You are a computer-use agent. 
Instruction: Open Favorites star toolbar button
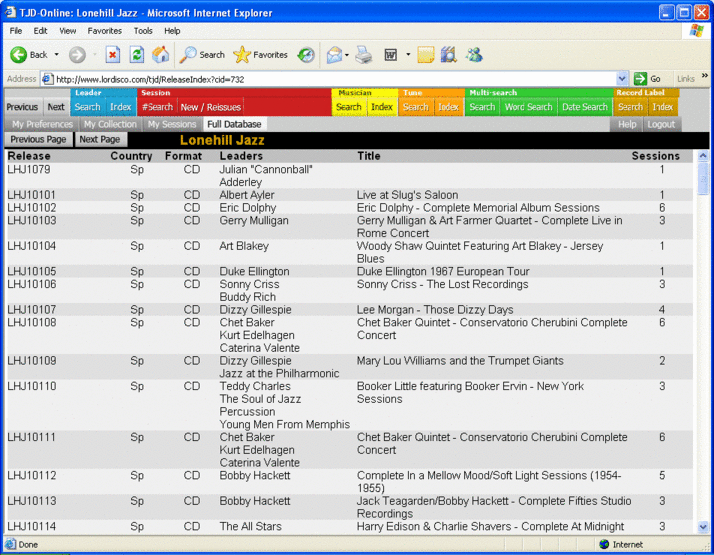260,55
